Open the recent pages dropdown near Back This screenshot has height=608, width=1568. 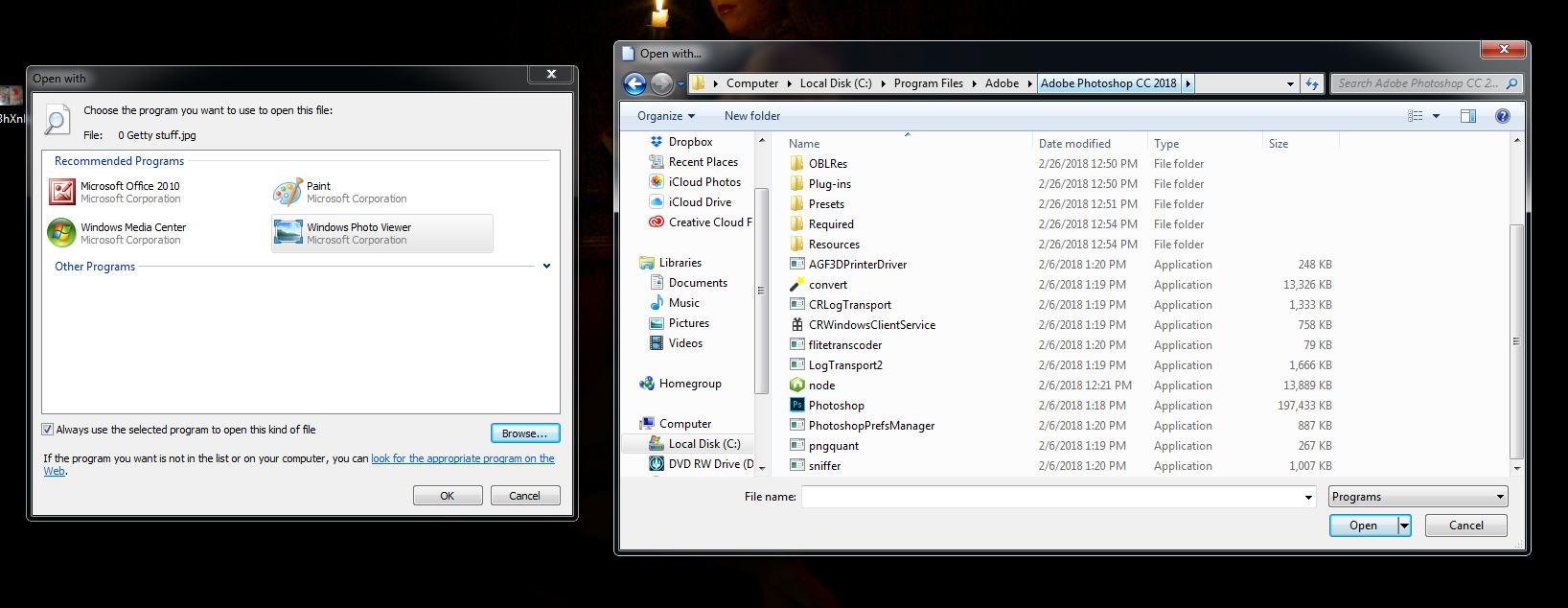(680, 84)
